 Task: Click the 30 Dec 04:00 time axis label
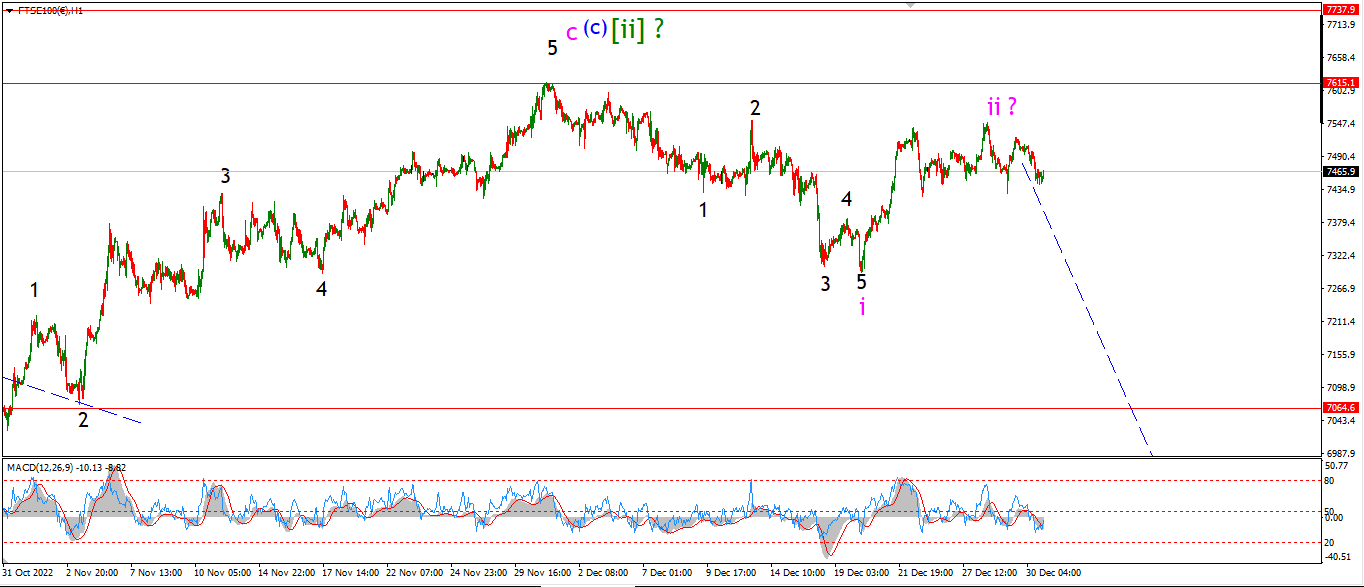[x=1055, y=574]
